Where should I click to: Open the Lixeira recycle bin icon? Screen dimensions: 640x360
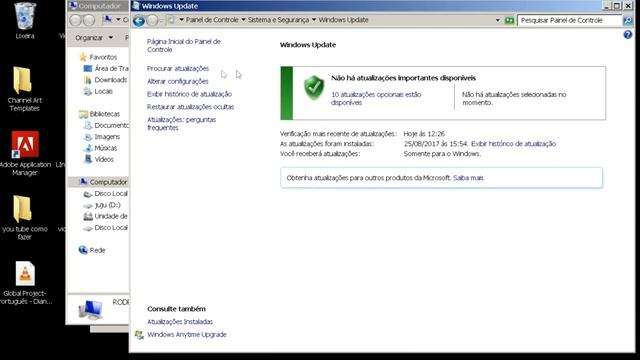[24, 16]
